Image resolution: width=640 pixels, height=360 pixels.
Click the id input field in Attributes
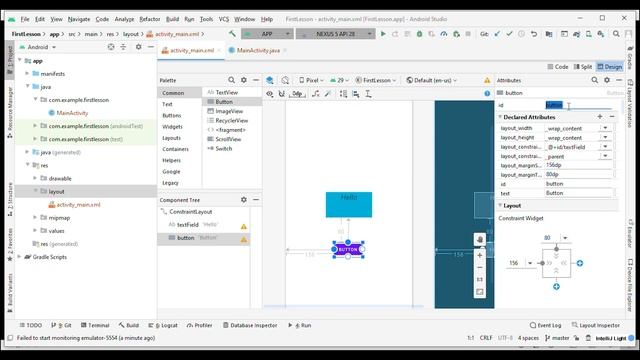(x=578, y=105)
